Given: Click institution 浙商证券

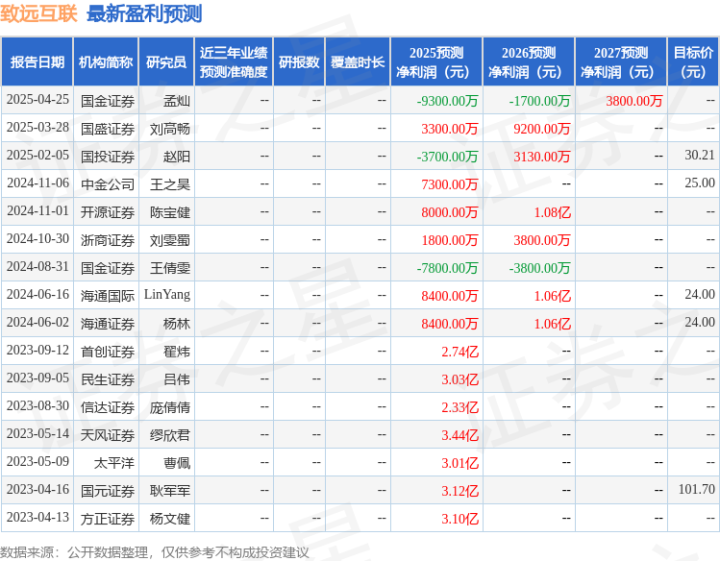Looking at the screenshot, I should click(107, 240).
